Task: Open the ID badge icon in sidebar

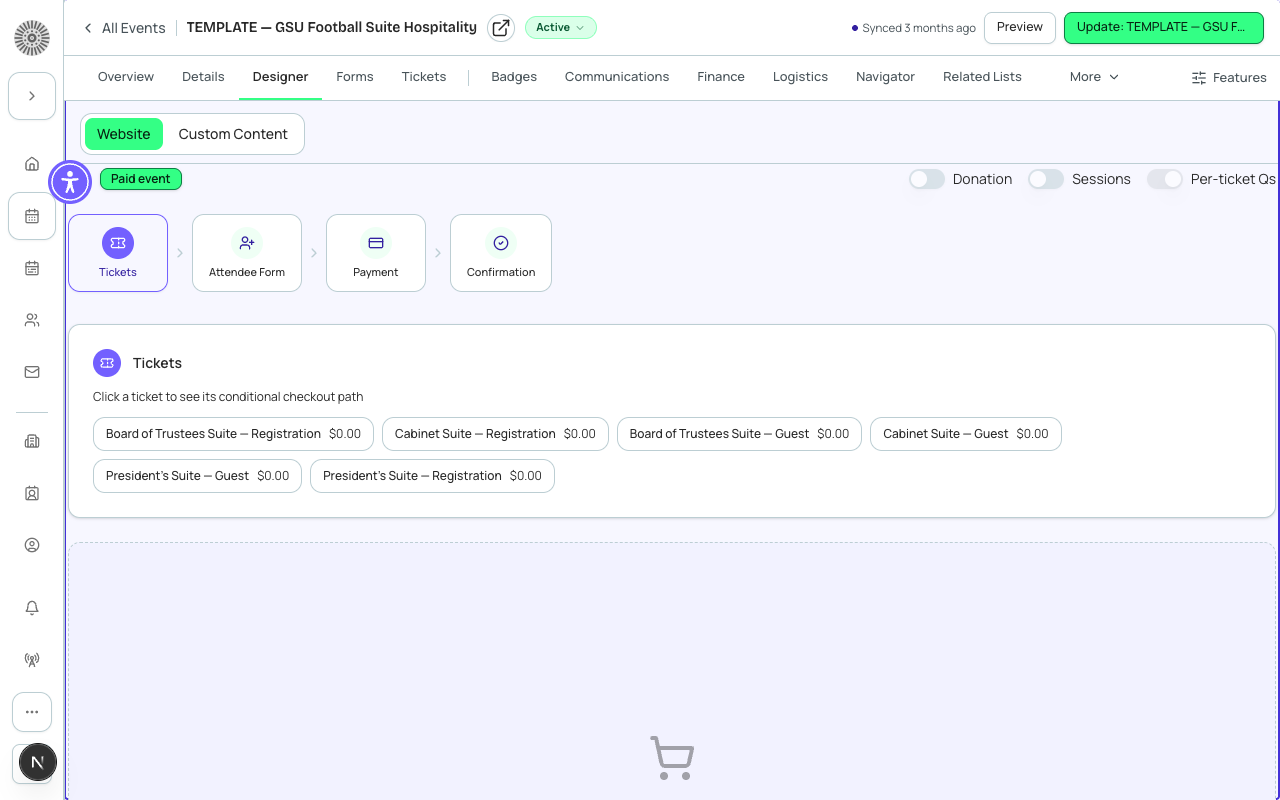Action: click(32, 493)
